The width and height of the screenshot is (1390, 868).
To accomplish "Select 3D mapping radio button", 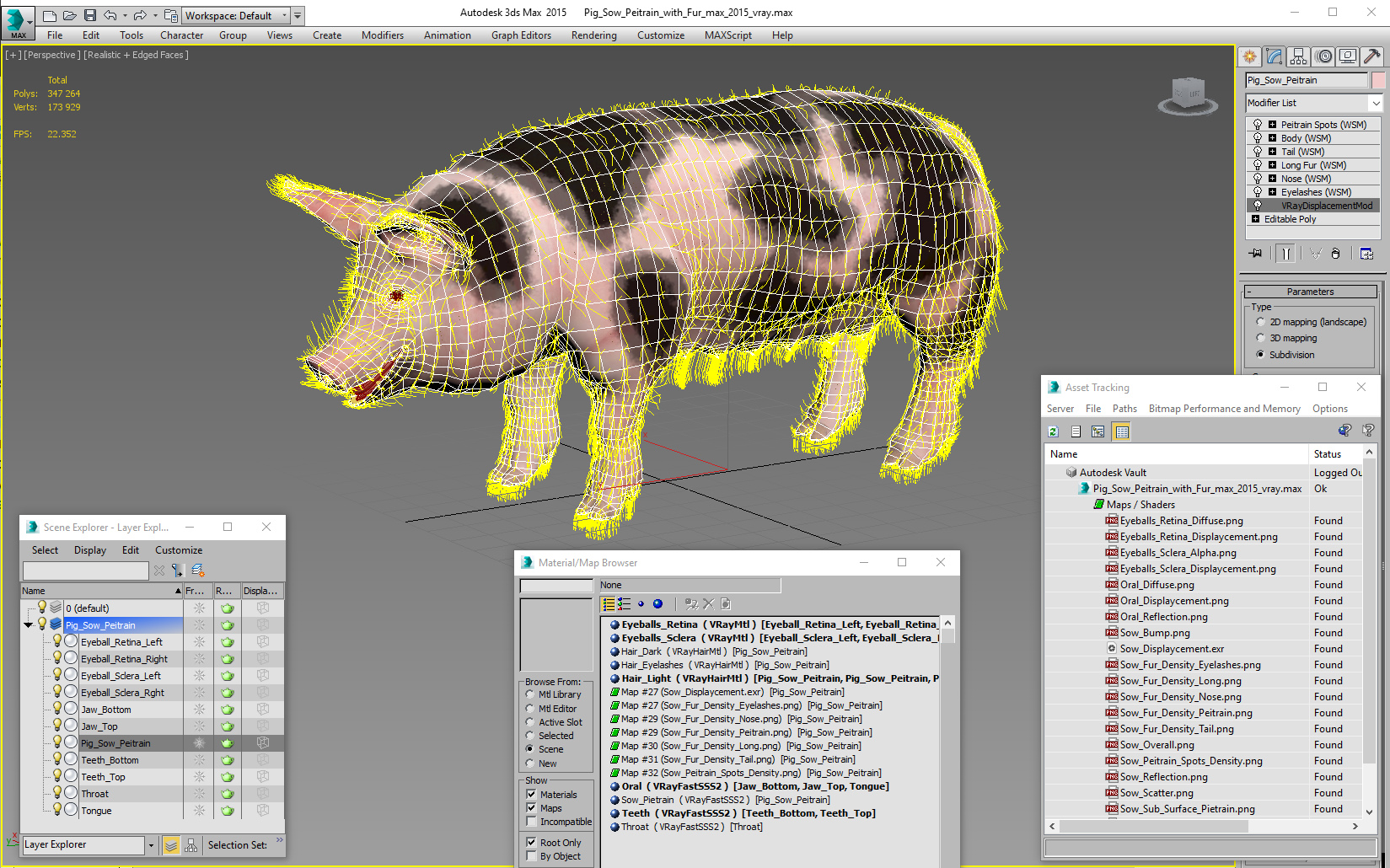I will click(1260, 338).
